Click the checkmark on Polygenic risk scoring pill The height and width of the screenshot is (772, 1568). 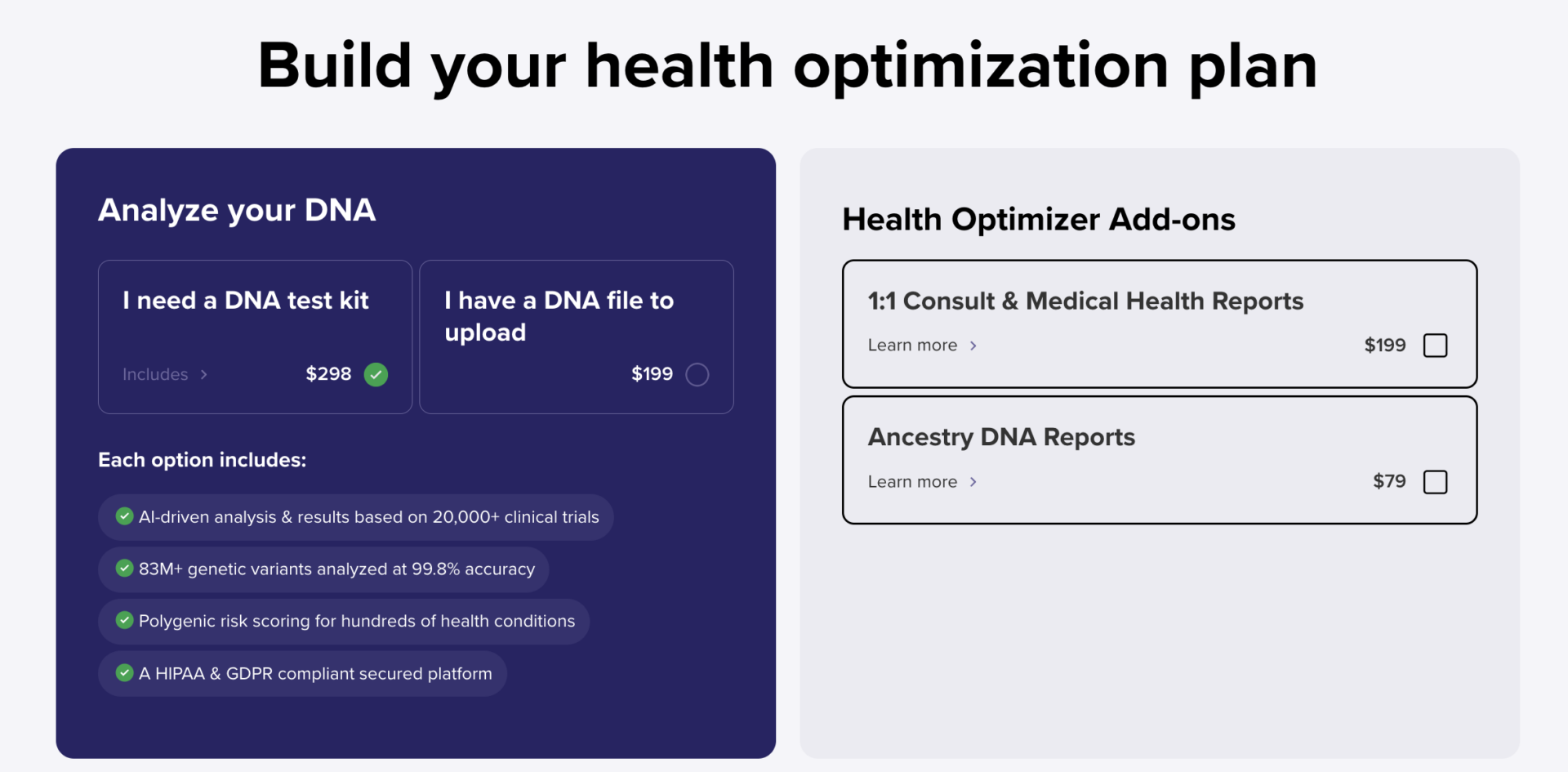(x=124, y=621)
